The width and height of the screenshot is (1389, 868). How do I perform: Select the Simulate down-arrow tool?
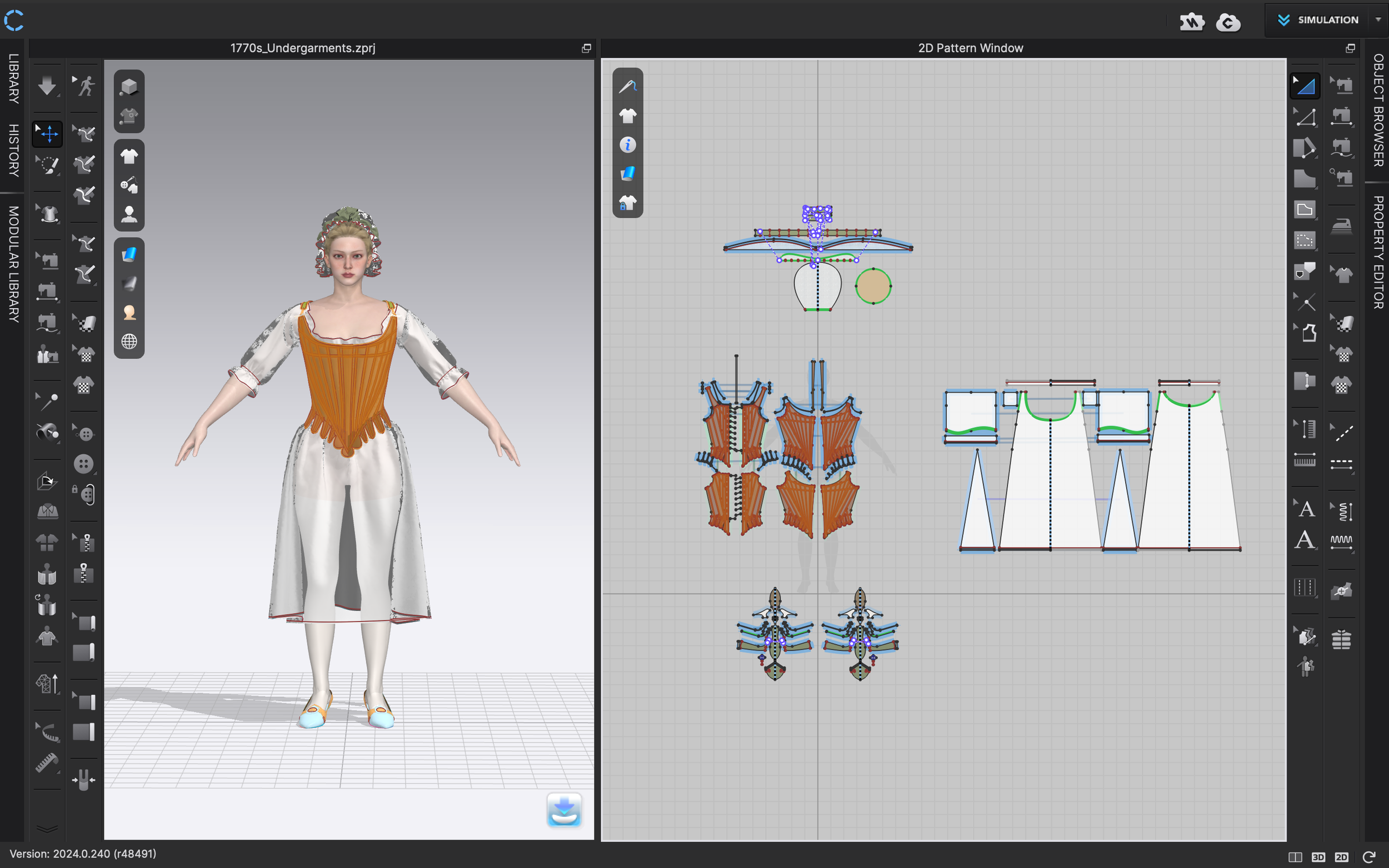(47, 86)
